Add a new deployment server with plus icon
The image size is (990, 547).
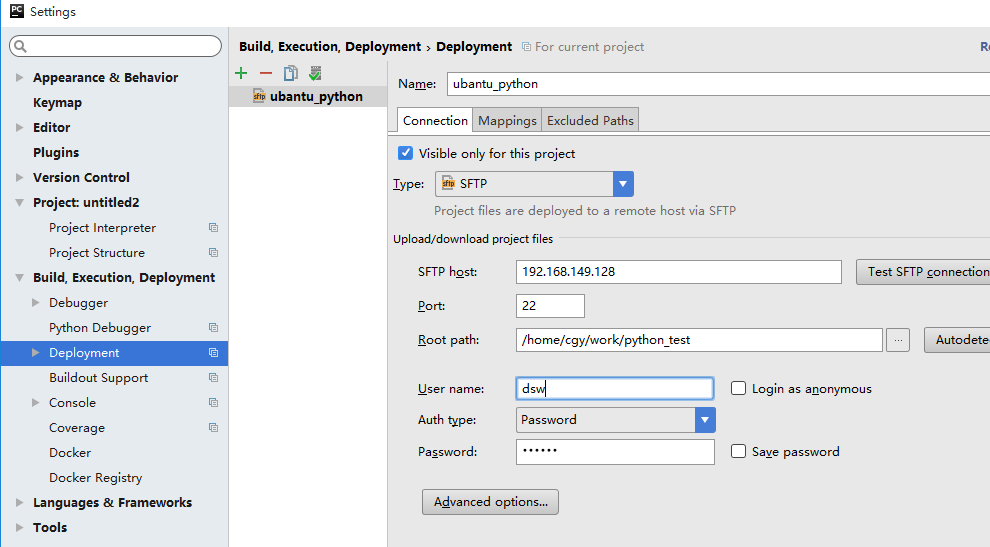(241, 73)
